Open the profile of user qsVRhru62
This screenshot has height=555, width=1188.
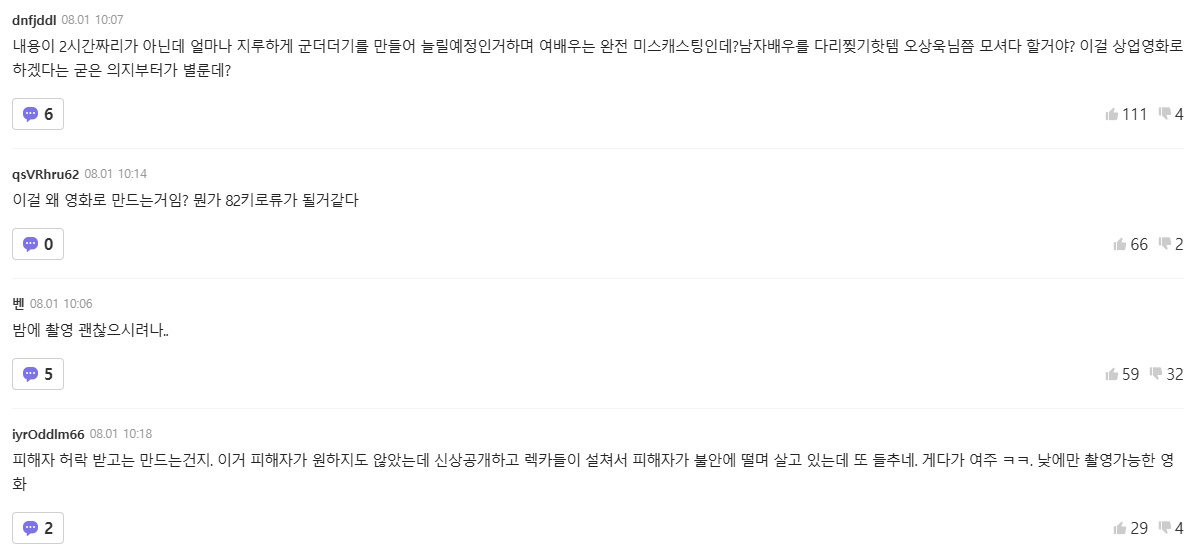[x=45, y=174]
